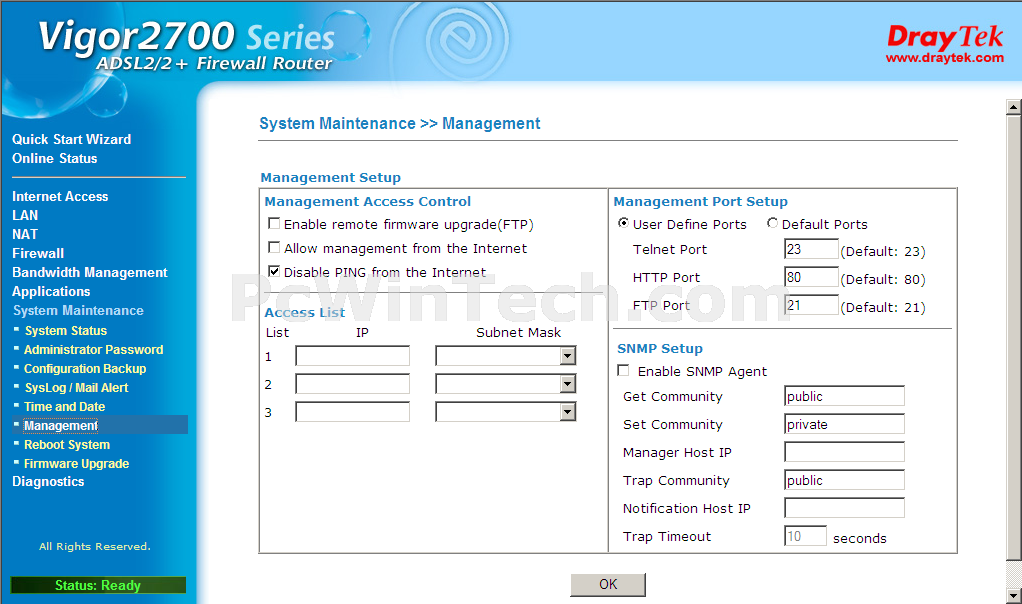Choose the Default Ports radio option

(x=772, y=223)
